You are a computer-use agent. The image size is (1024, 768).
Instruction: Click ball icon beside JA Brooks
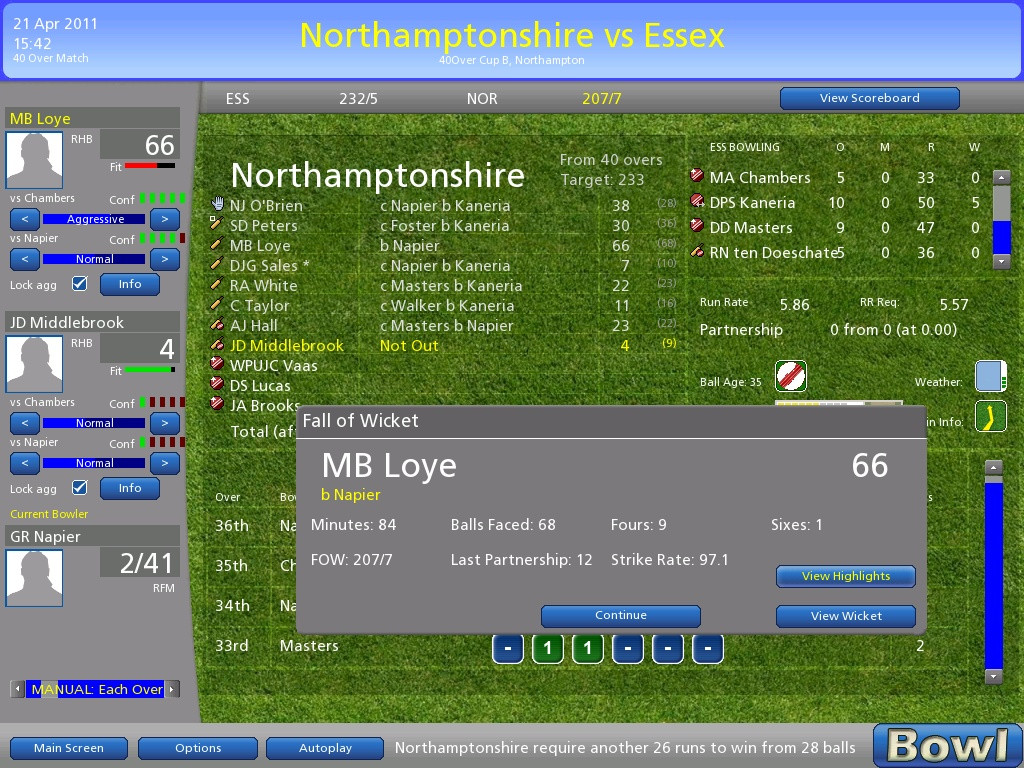pos(217,404)
